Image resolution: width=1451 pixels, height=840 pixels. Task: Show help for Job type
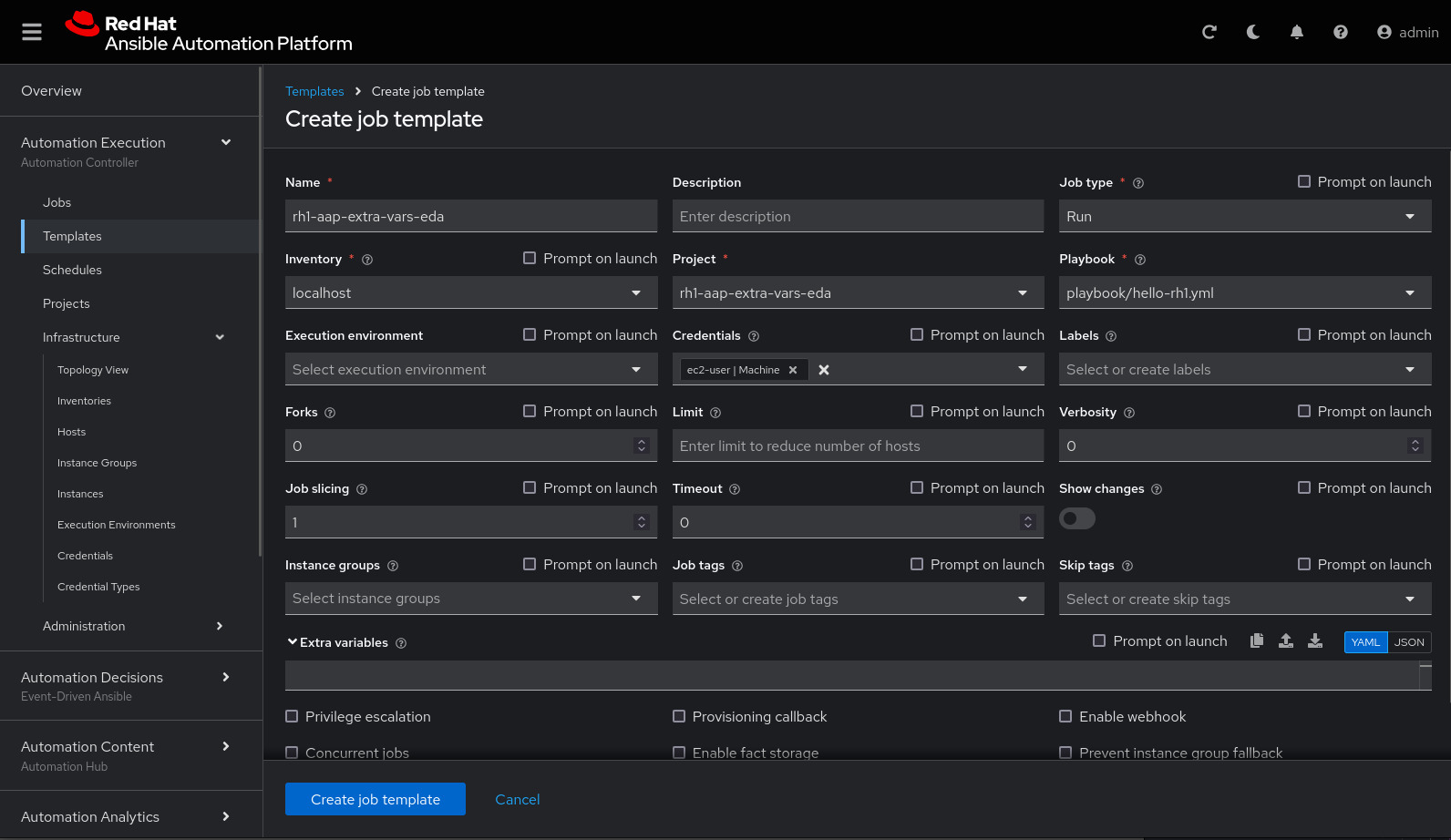(1138, 183)
